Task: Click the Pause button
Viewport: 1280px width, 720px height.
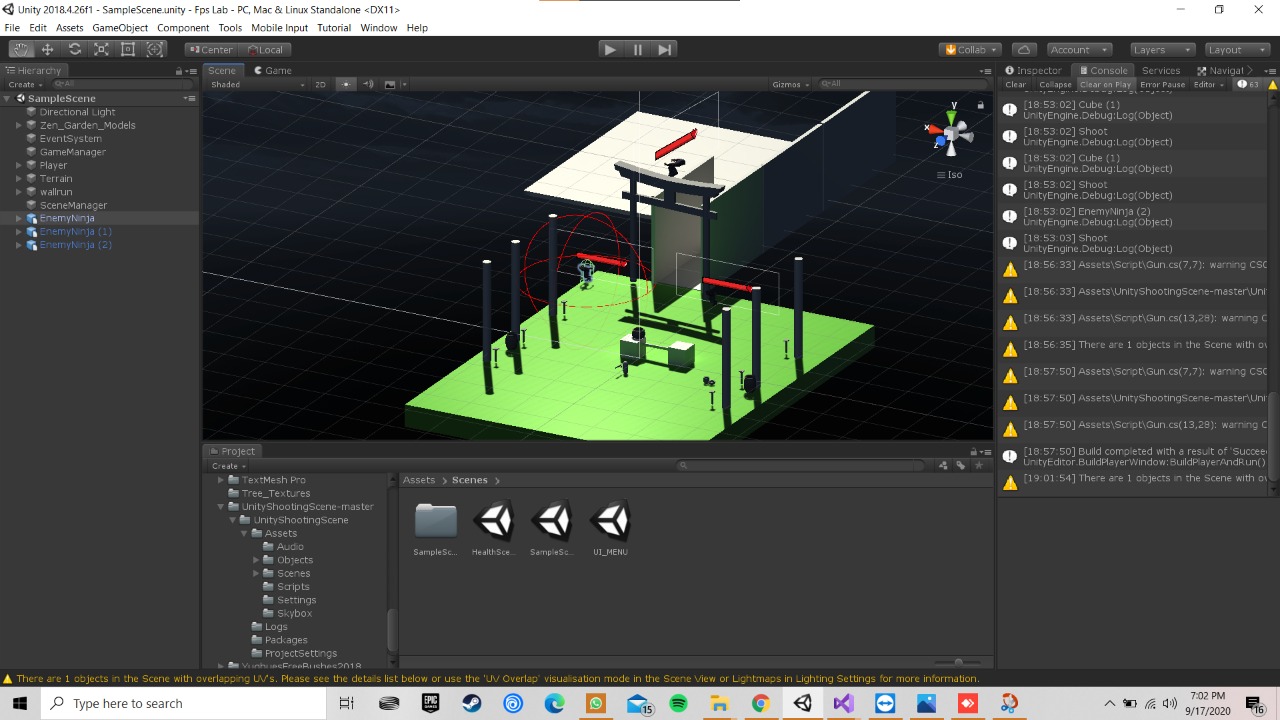Action: click(638, 49)
